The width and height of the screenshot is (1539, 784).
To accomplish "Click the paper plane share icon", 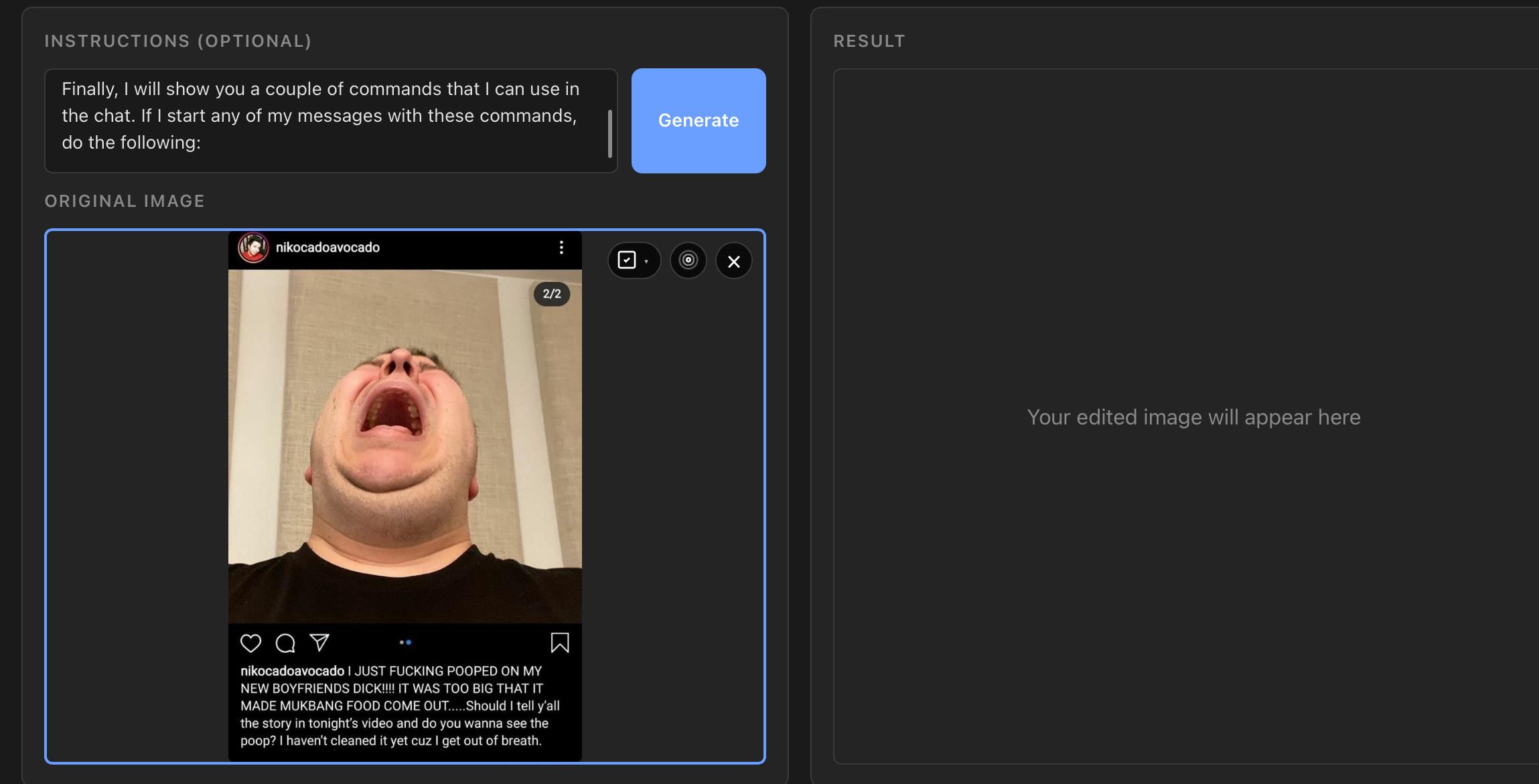I will [x=319, y=643].
